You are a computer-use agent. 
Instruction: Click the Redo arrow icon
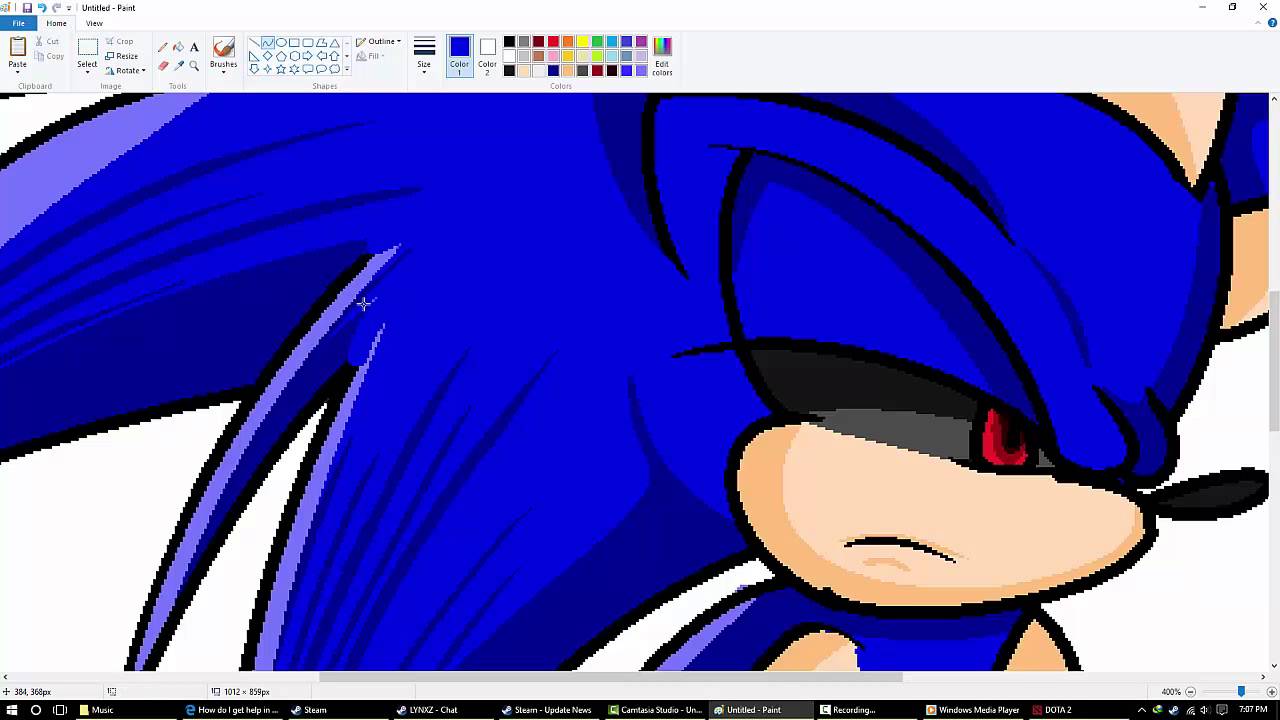(56, 8)
